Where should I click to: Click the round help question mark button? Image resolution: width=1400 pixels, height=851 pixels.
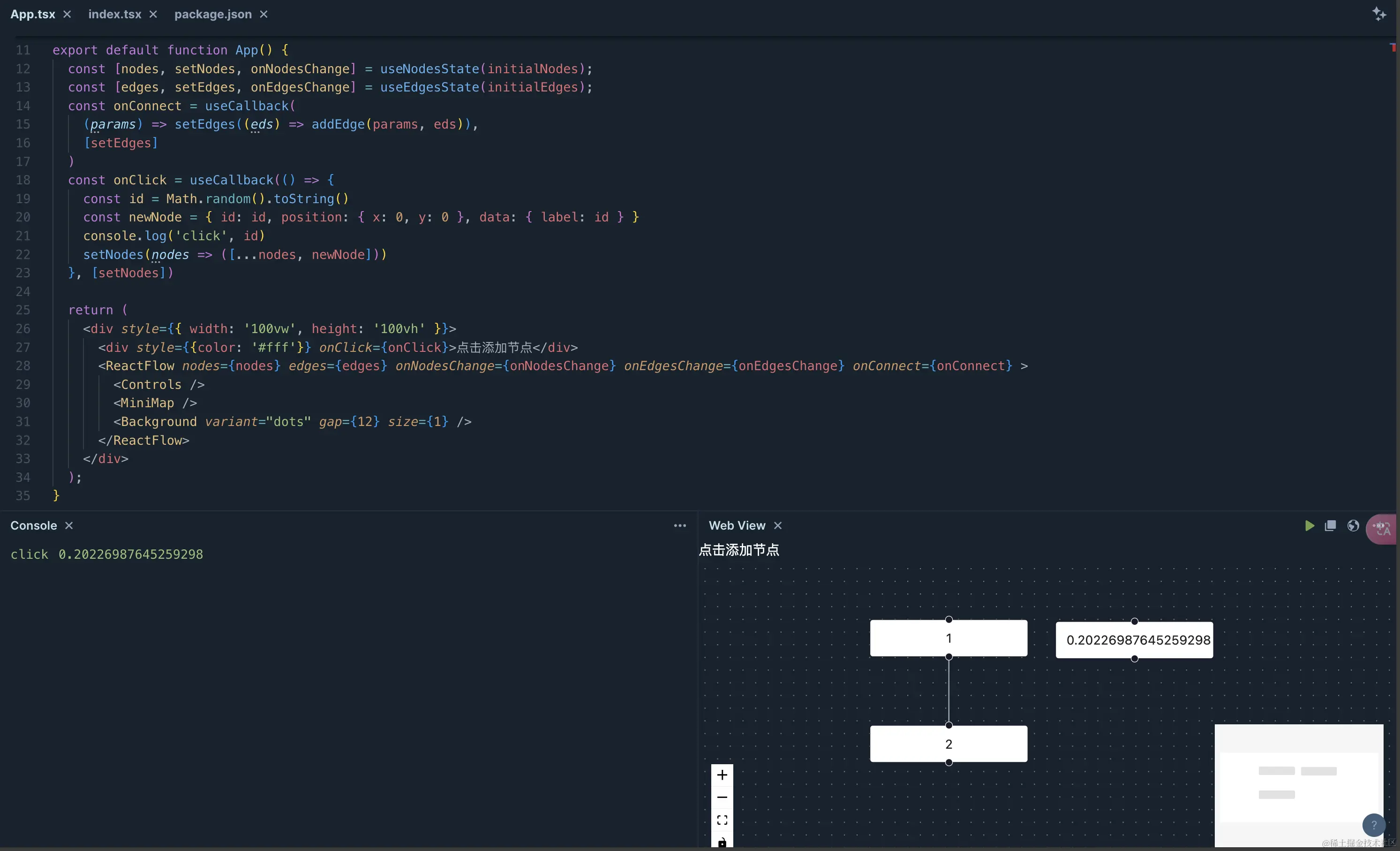click(x=1373, y=824)
